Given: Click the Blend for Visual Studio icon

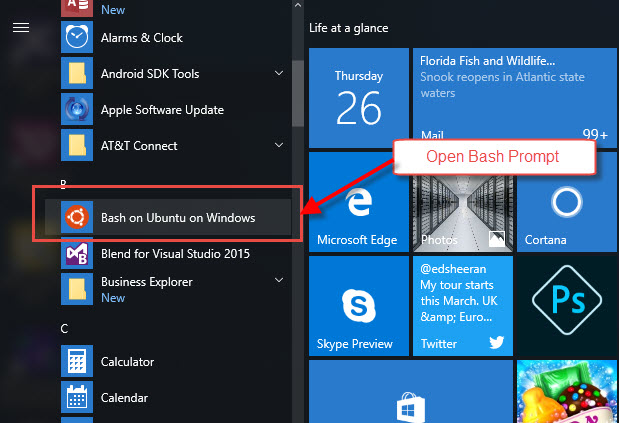Looking at the screenshot, I should pyautogui.click(x=77, y=253).
